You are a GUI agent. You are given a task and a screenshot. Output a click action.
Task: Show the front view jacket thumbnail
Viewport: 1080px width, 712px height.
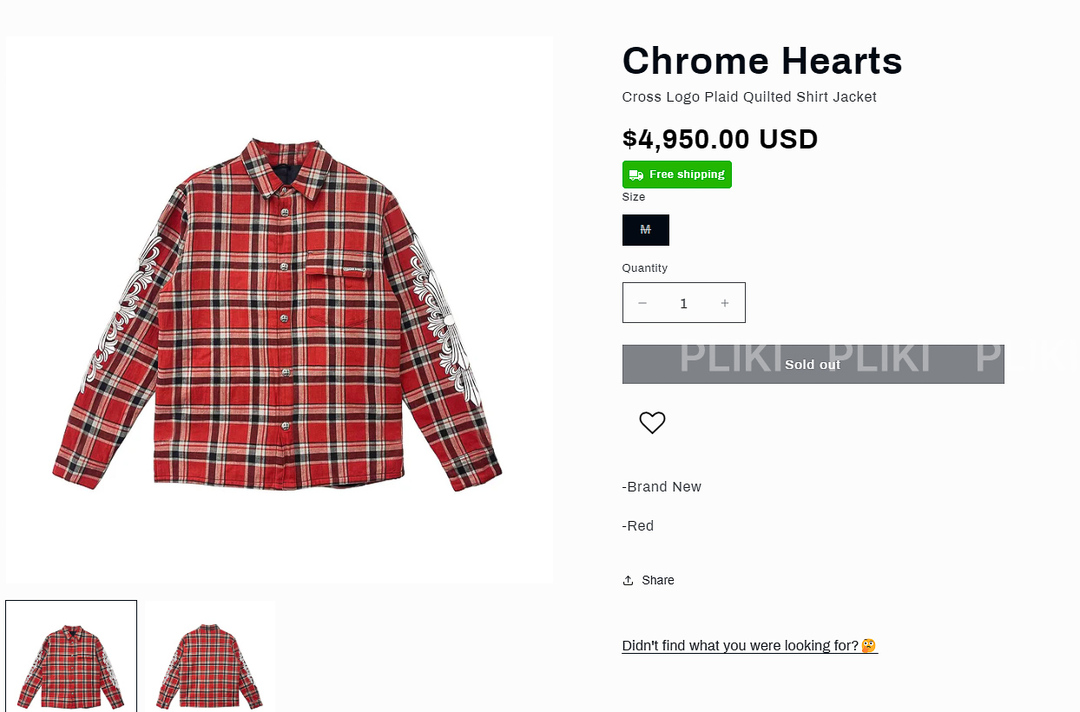[x=71, y=656]
